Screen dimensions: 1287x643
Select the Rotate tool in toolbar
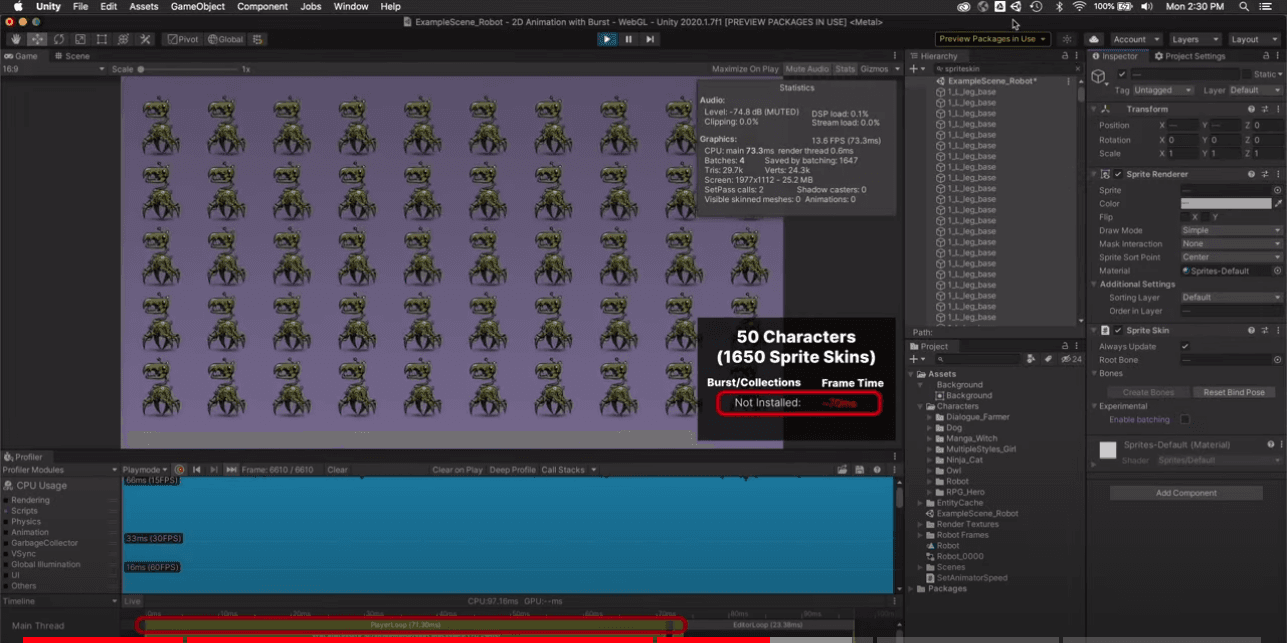tap(59, 39)
